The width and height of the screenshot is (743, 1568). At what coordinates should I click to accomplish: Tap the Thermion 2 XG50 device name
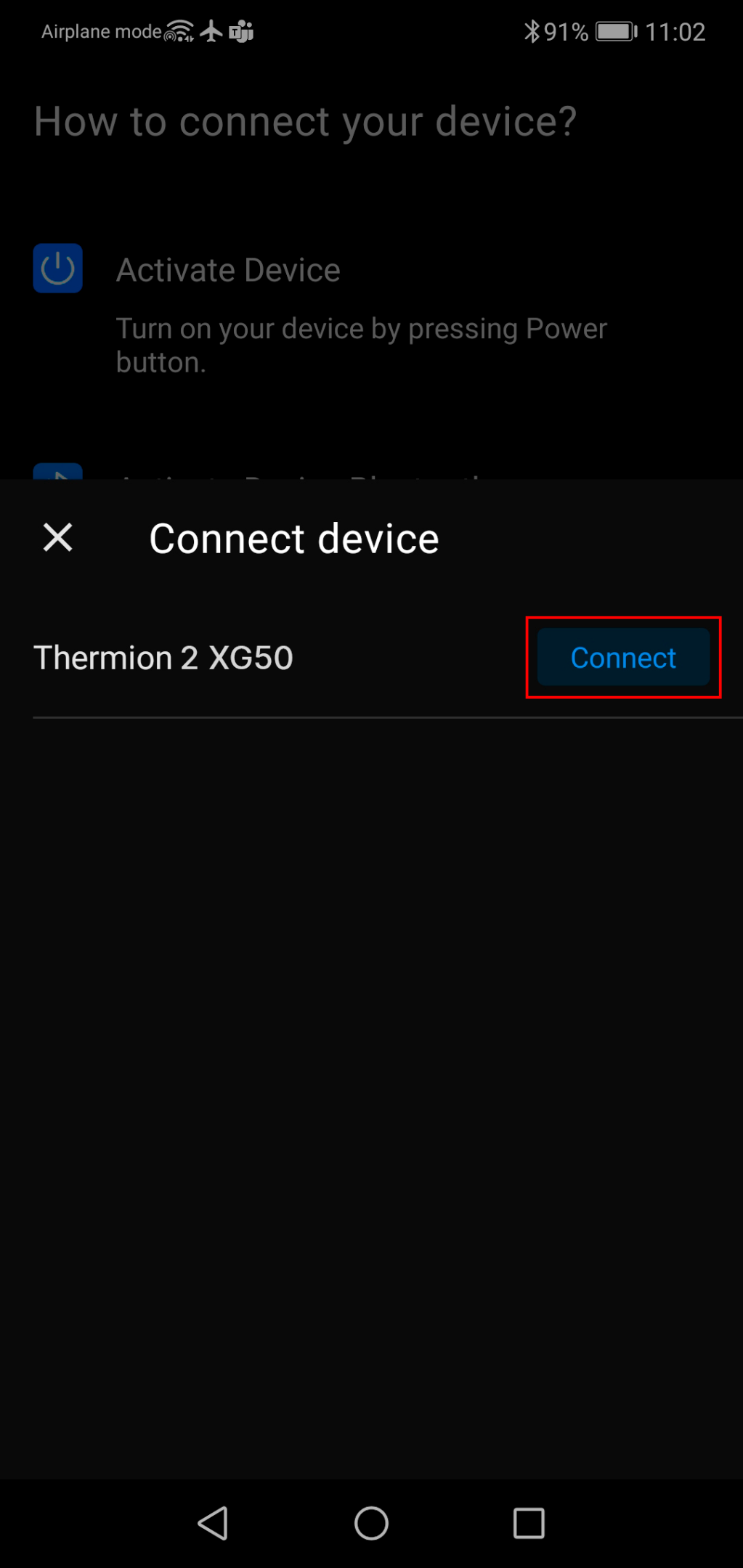(163, 658)
